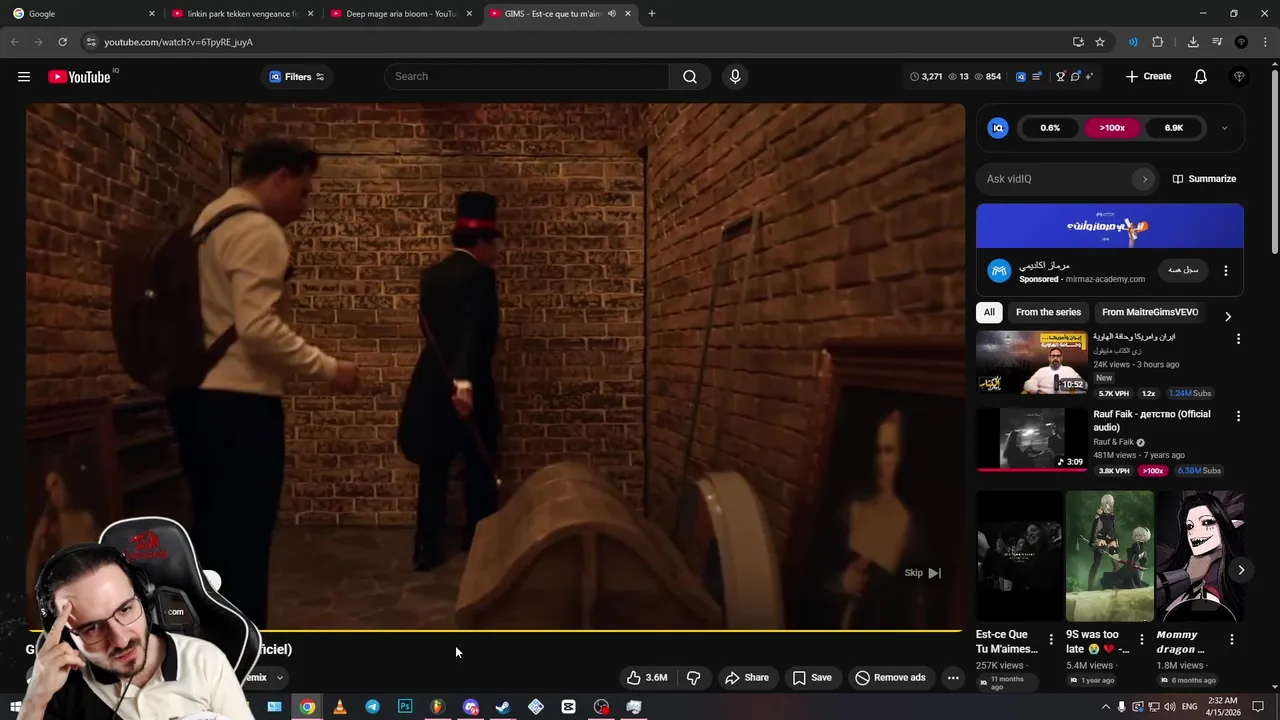The width and height of the screenshot is (1280, 720).
Task: Install app icon in address bar
Action: [x=1078, y=42]
